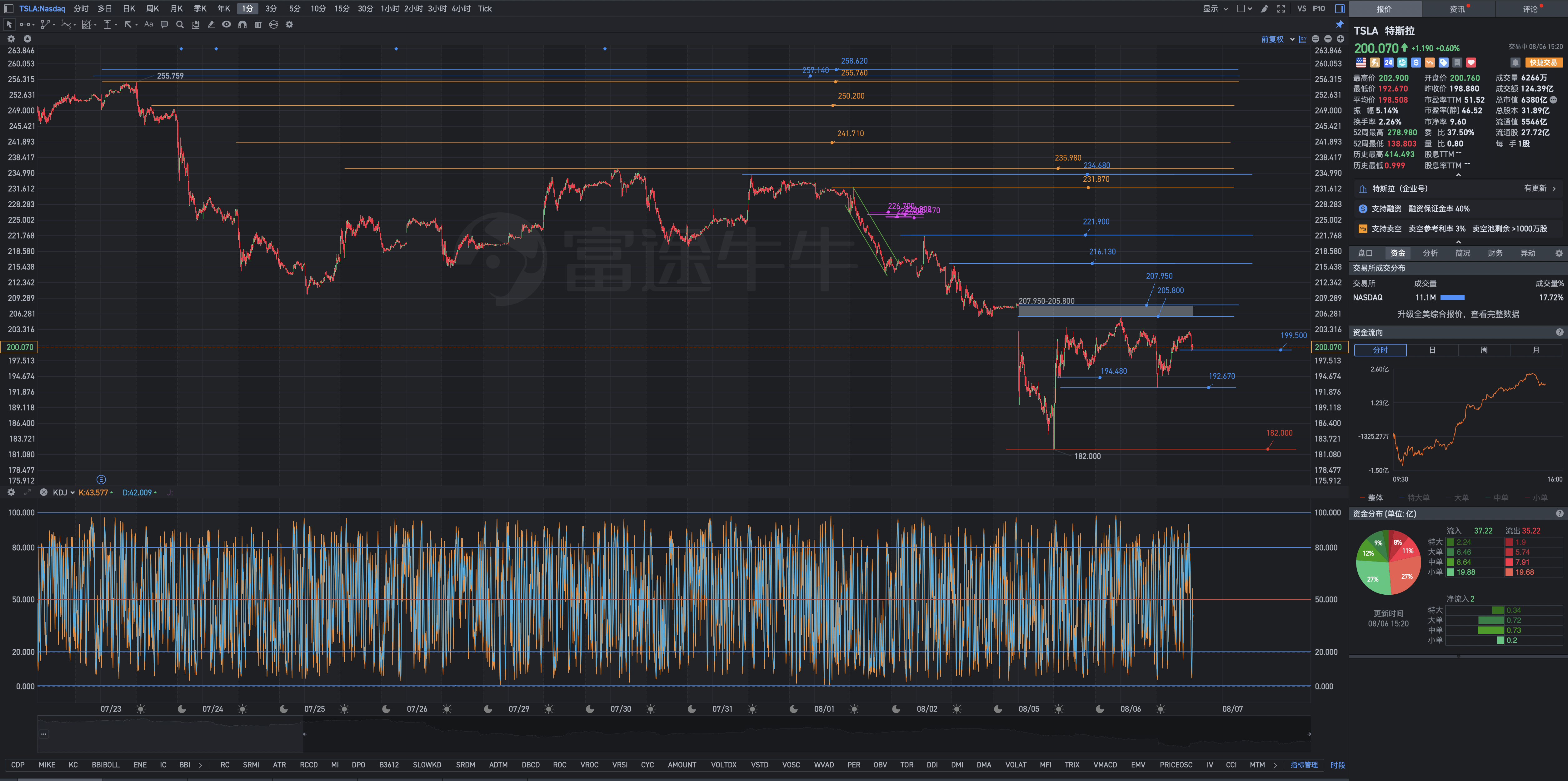Remove the KDJ indicator
Image resolution: width=1568 pixels, height=781 pixels.
tap(44, 492)
